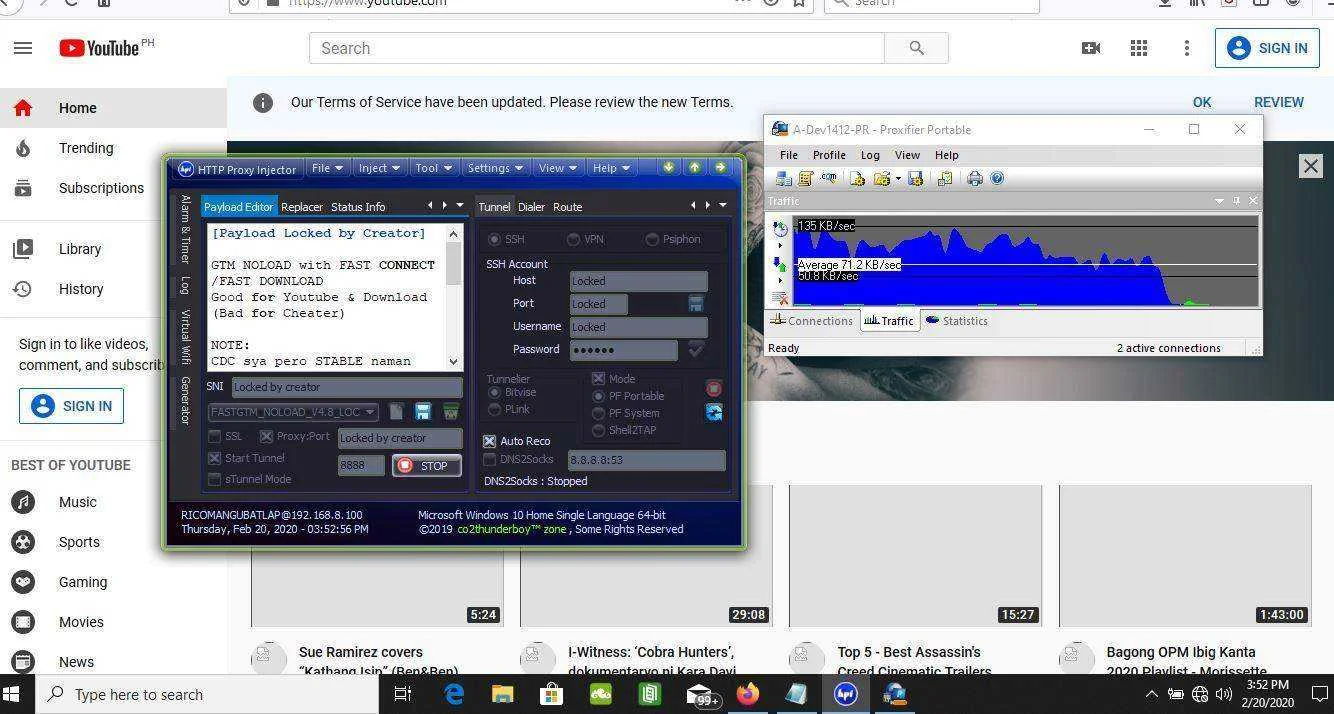Open the FASTGTM_NOLOAD config dropdown

(293, 412)
